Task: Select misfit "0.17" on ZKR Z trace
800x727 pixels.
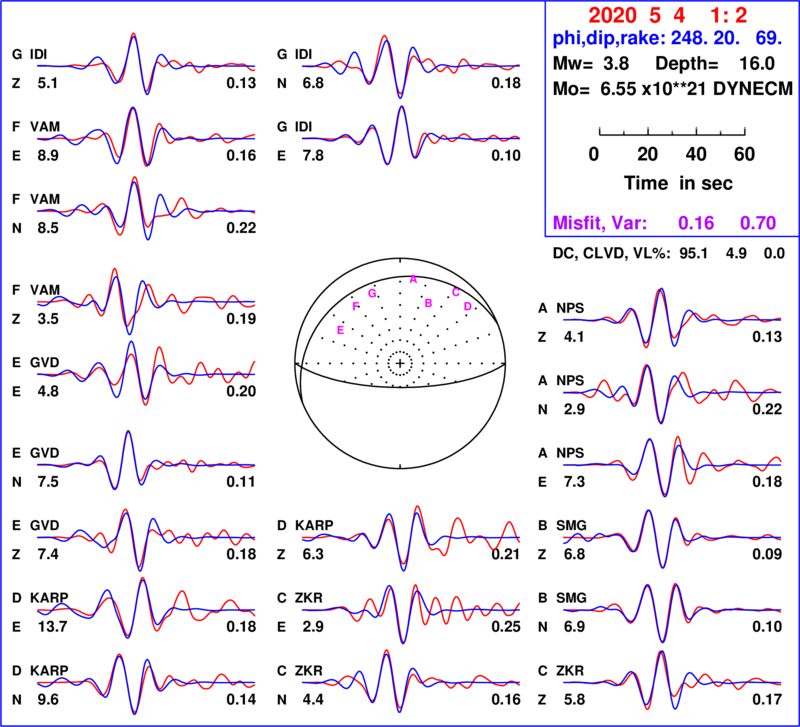Action: tap(767, 699)
